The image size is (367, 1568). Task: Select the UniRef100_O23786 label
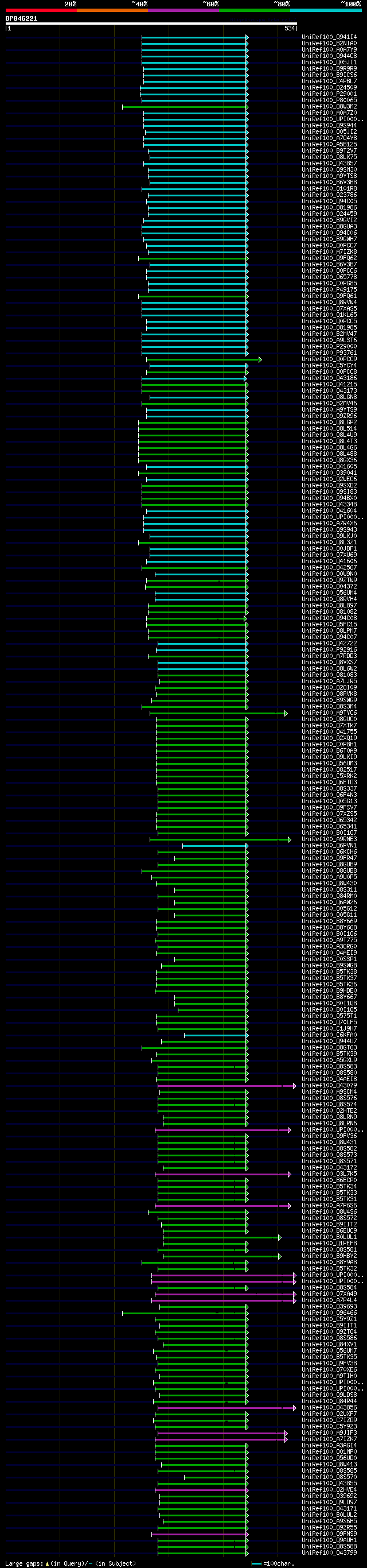tap(329, 195)
